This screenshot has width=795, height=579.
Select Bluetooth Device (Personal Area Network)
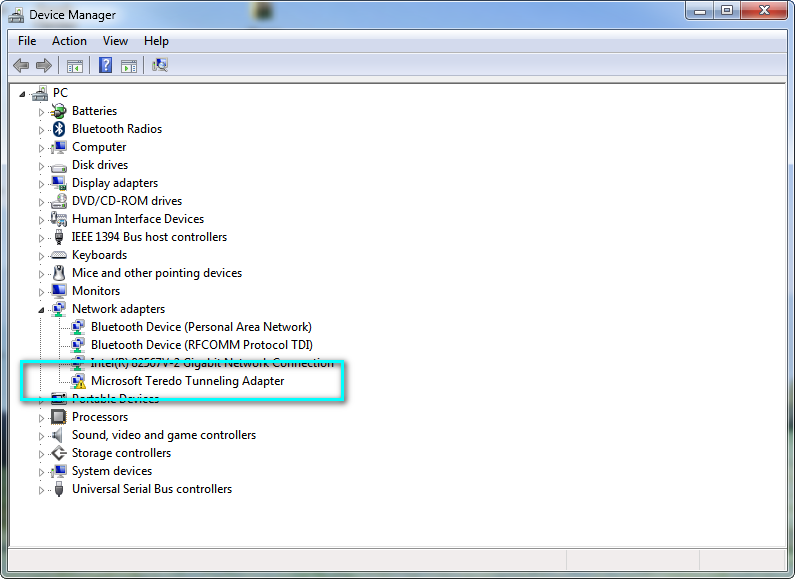point(201,327)
